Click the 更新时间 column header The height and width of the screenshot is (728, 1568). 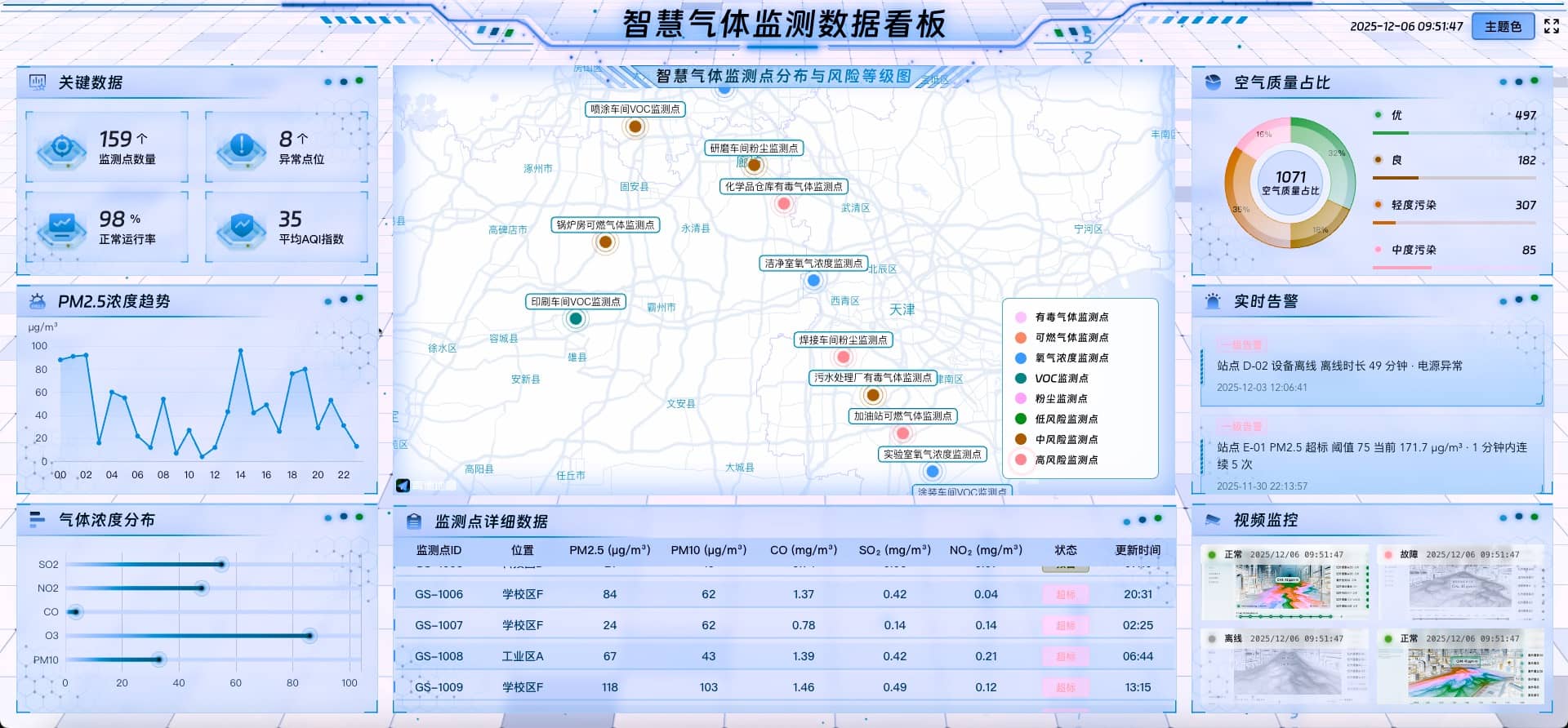1138,550
